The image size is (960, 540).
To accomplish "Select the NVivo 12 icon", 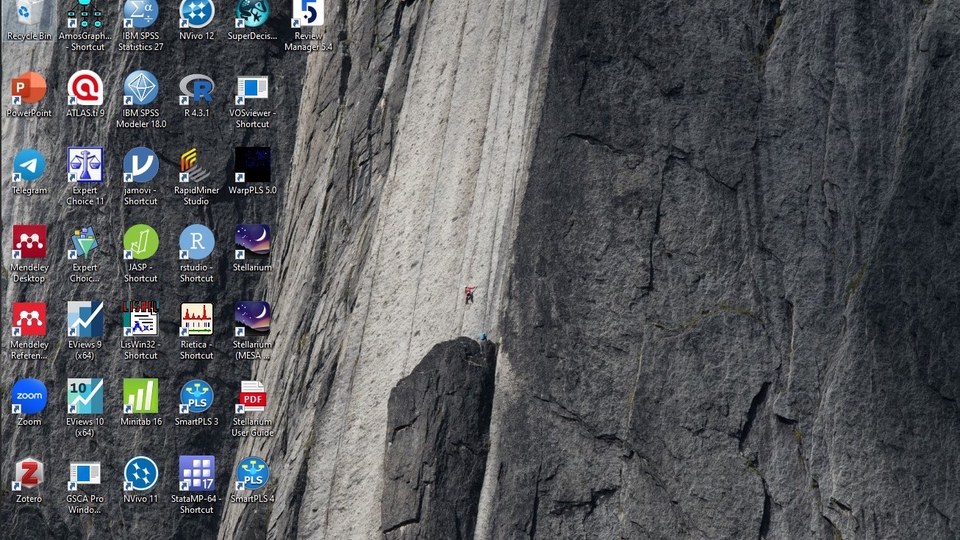I will [x=197, y=20].
